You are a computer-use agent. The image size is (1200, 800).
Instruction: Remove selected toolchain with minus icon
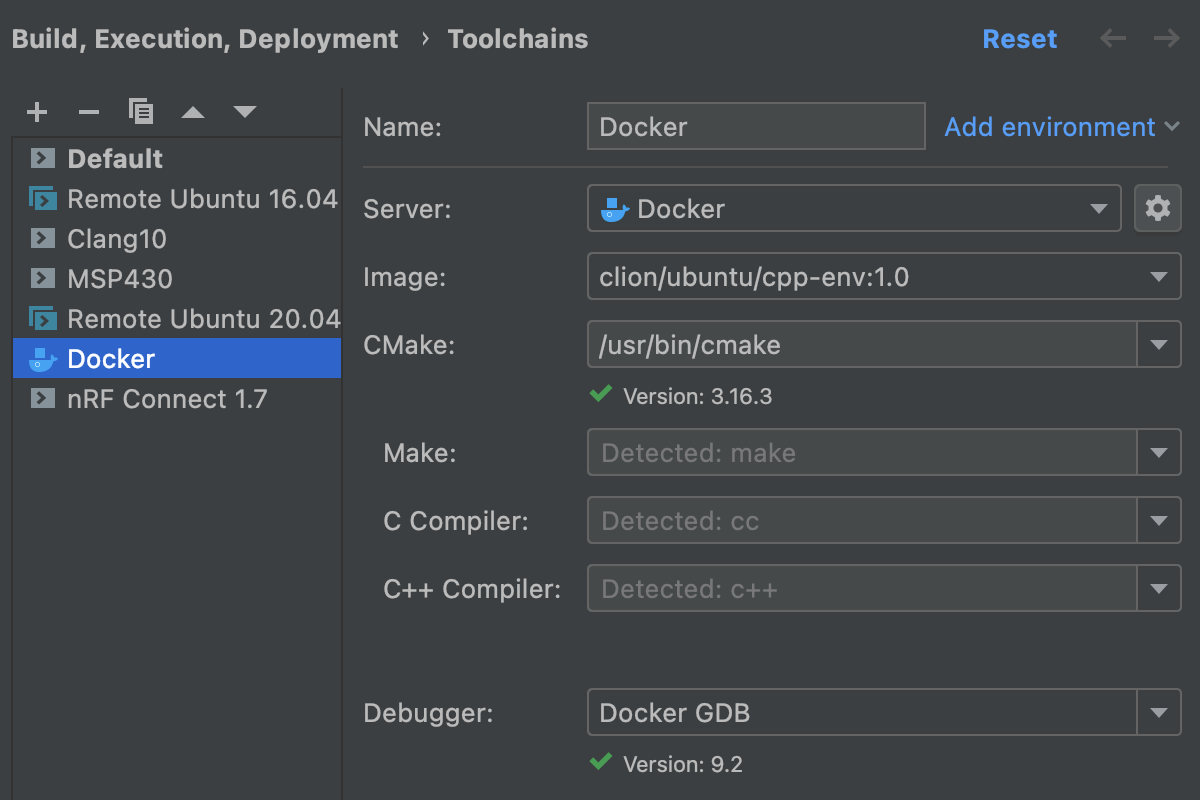[89, 112]
